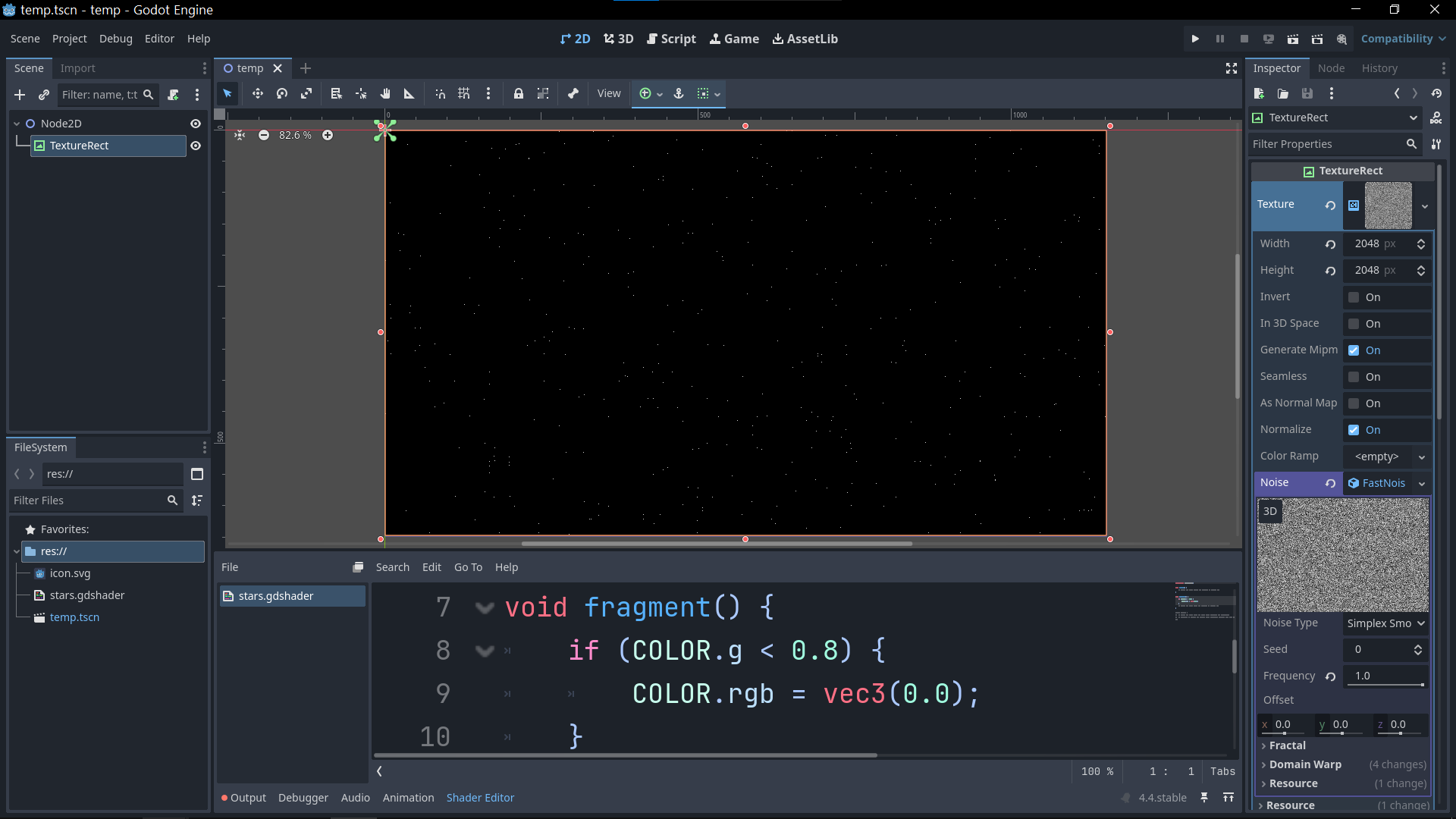Select the Rotate tool
Viewport: 1456px width, 819px height.
[x=281, y=93]
